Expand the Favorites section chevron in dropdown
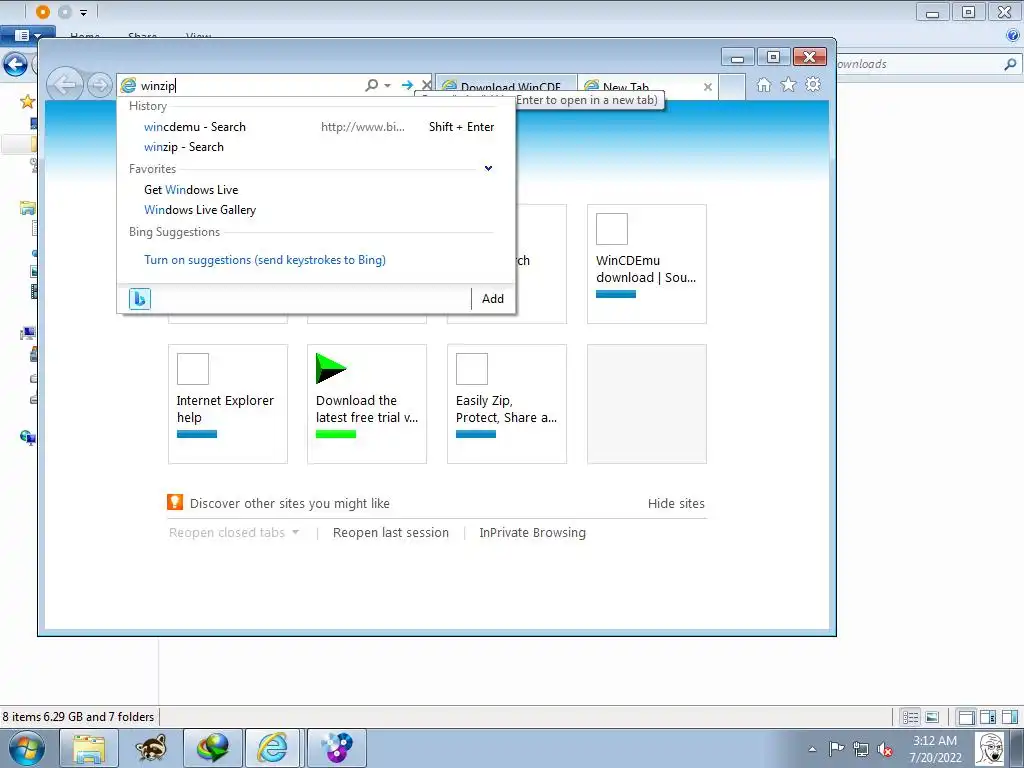This screenshot has height=768, width=1024. 488,168
